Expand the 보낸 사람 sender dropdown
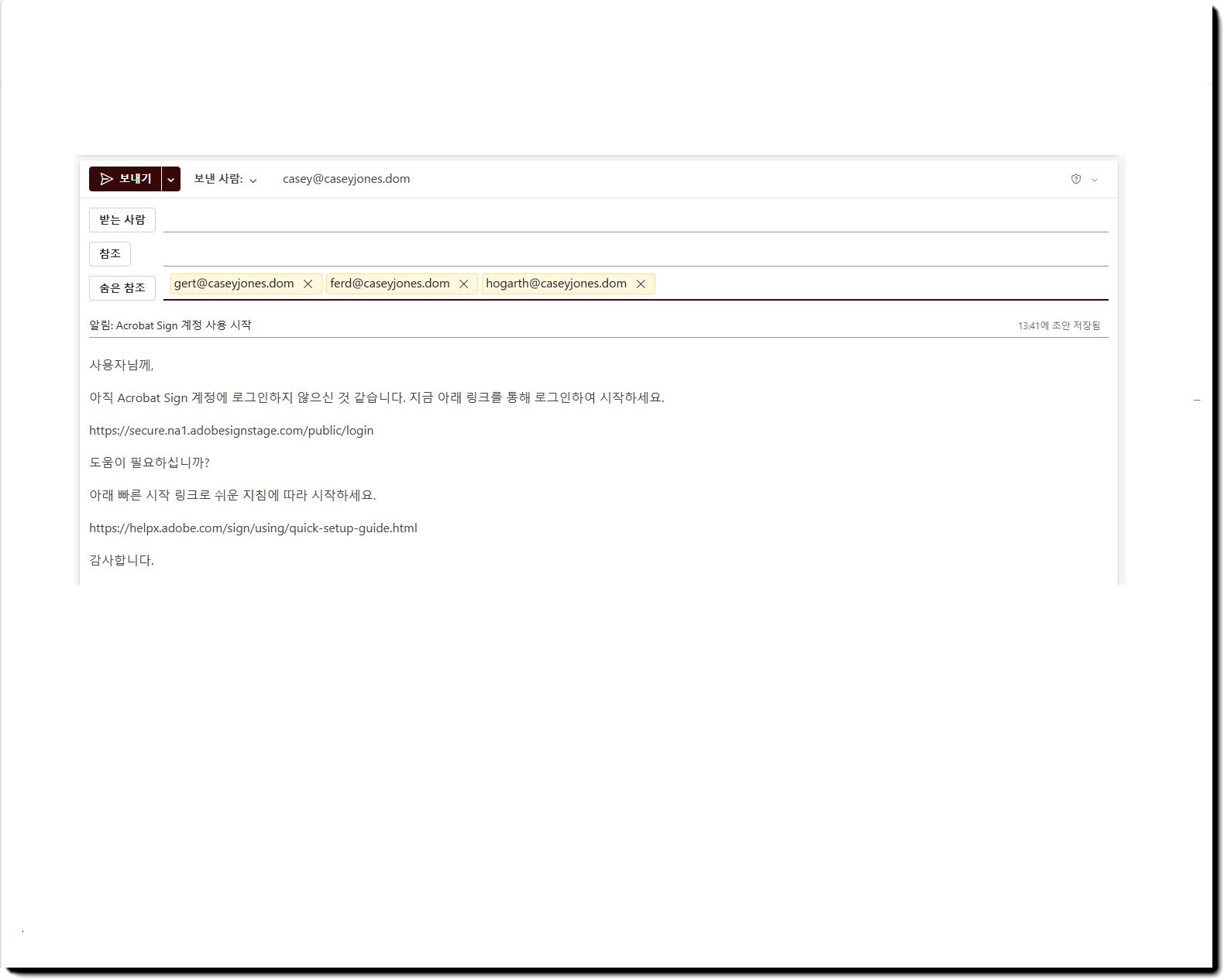This screenshot has width=1224, height=980. [x=225, y=179]
